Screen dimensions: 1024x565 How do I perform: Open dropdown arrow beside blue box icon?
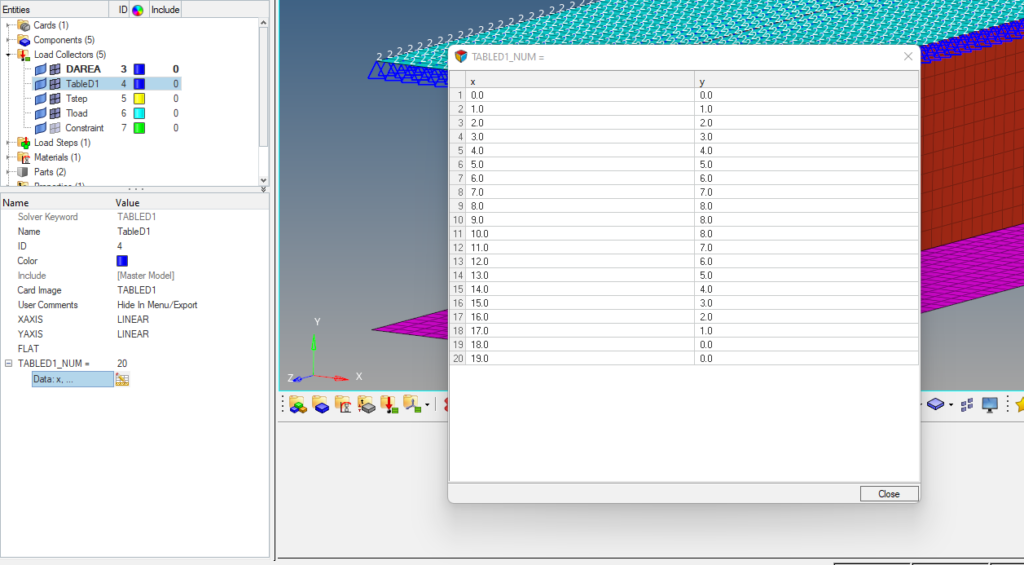click(951, 405)
